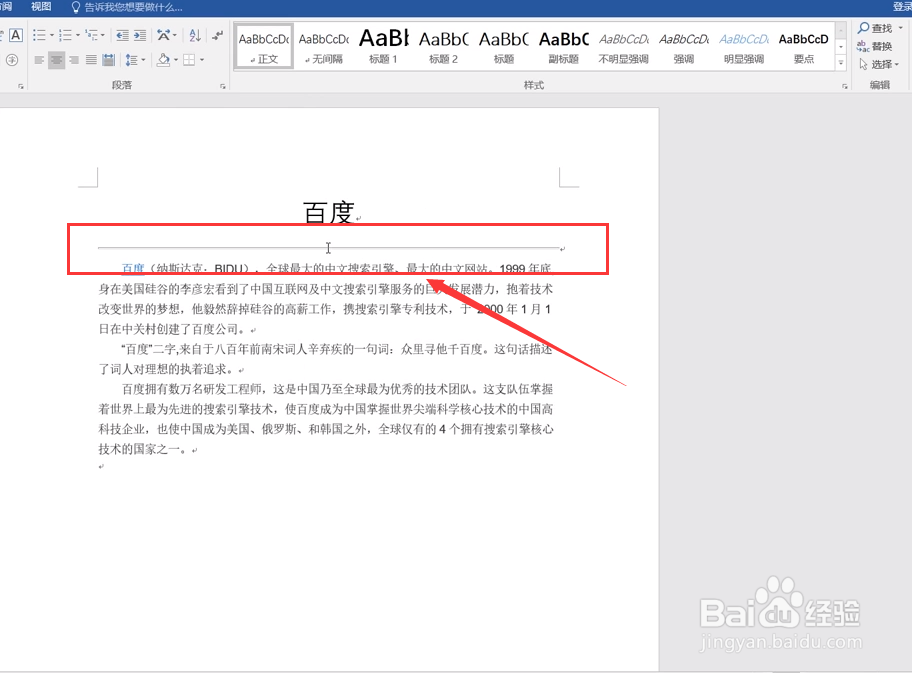Click 登录 to sign in
This screenshot has width=912, height=673.
pos(902,5)
